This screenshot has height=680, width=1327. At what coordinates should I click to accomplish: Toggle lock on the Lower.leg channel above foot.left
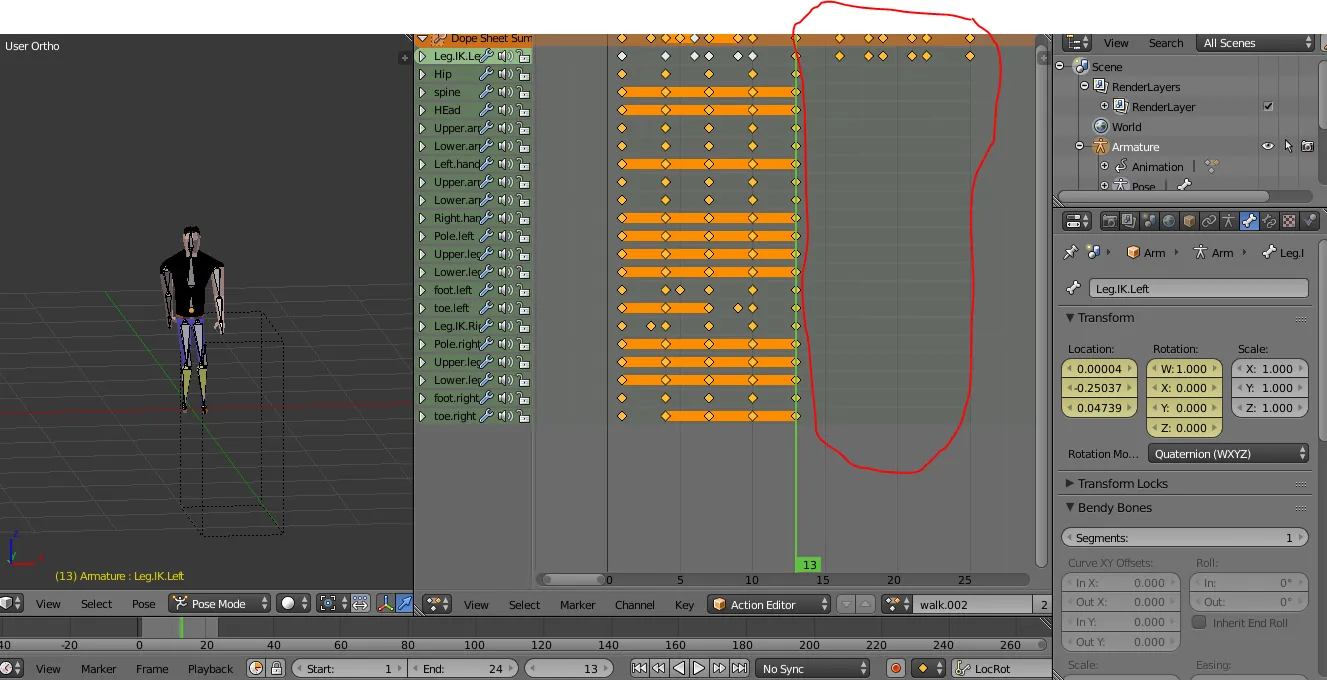pos(522,272)
